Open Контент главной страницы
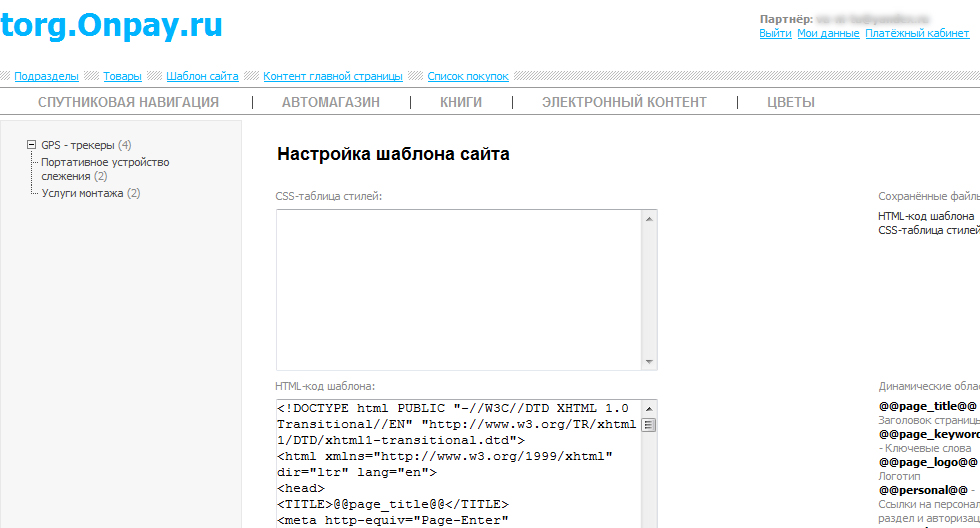Screen dimensions: 980x528 pyautogui.click(x=333, y=76)
